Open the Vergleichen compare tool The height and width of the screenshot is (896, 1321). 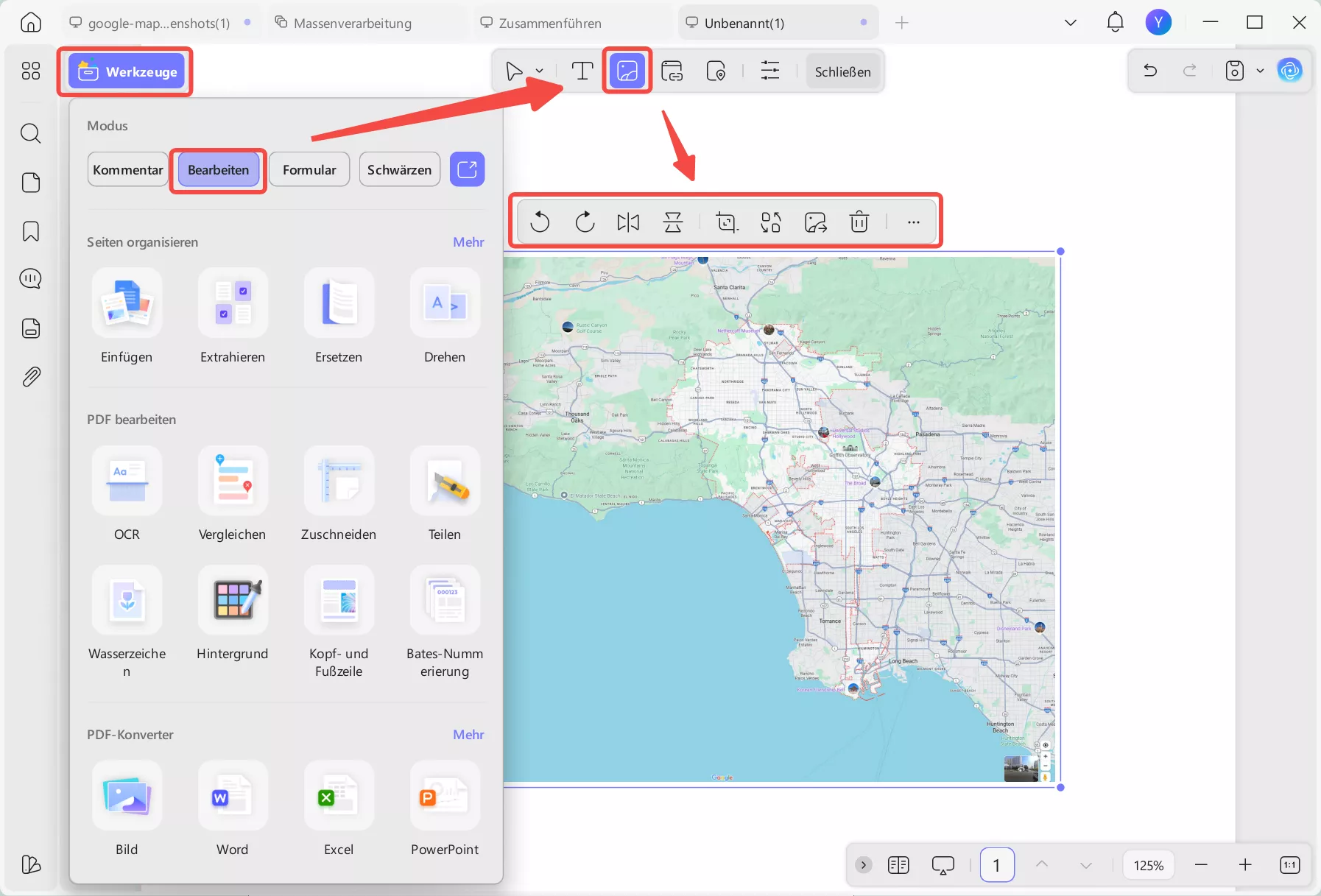(x=233, y=494)
